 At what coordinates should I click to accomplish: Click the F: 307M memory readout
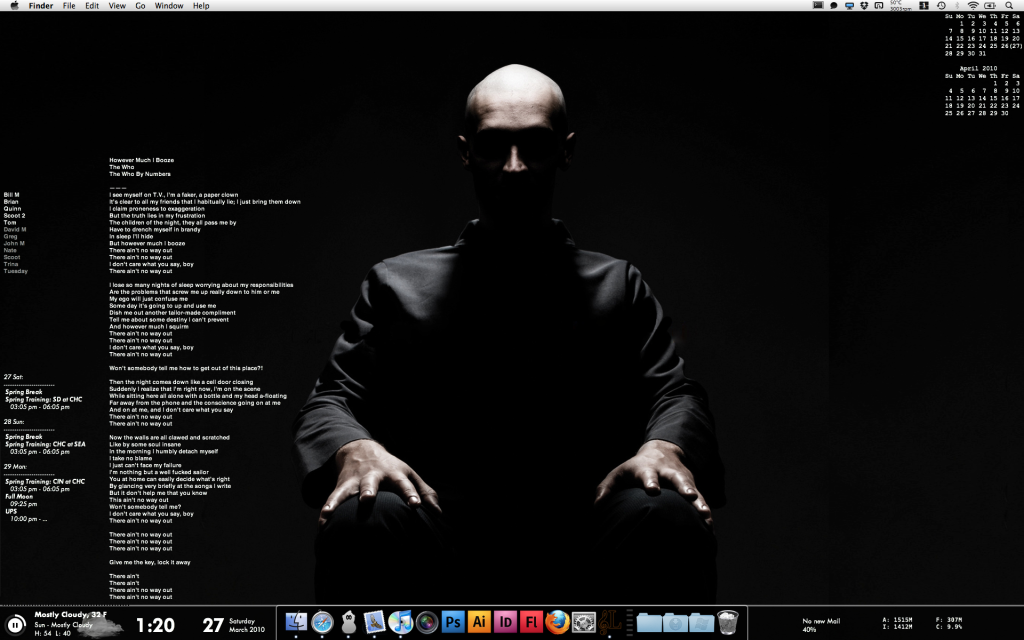(x=949, y=620)
